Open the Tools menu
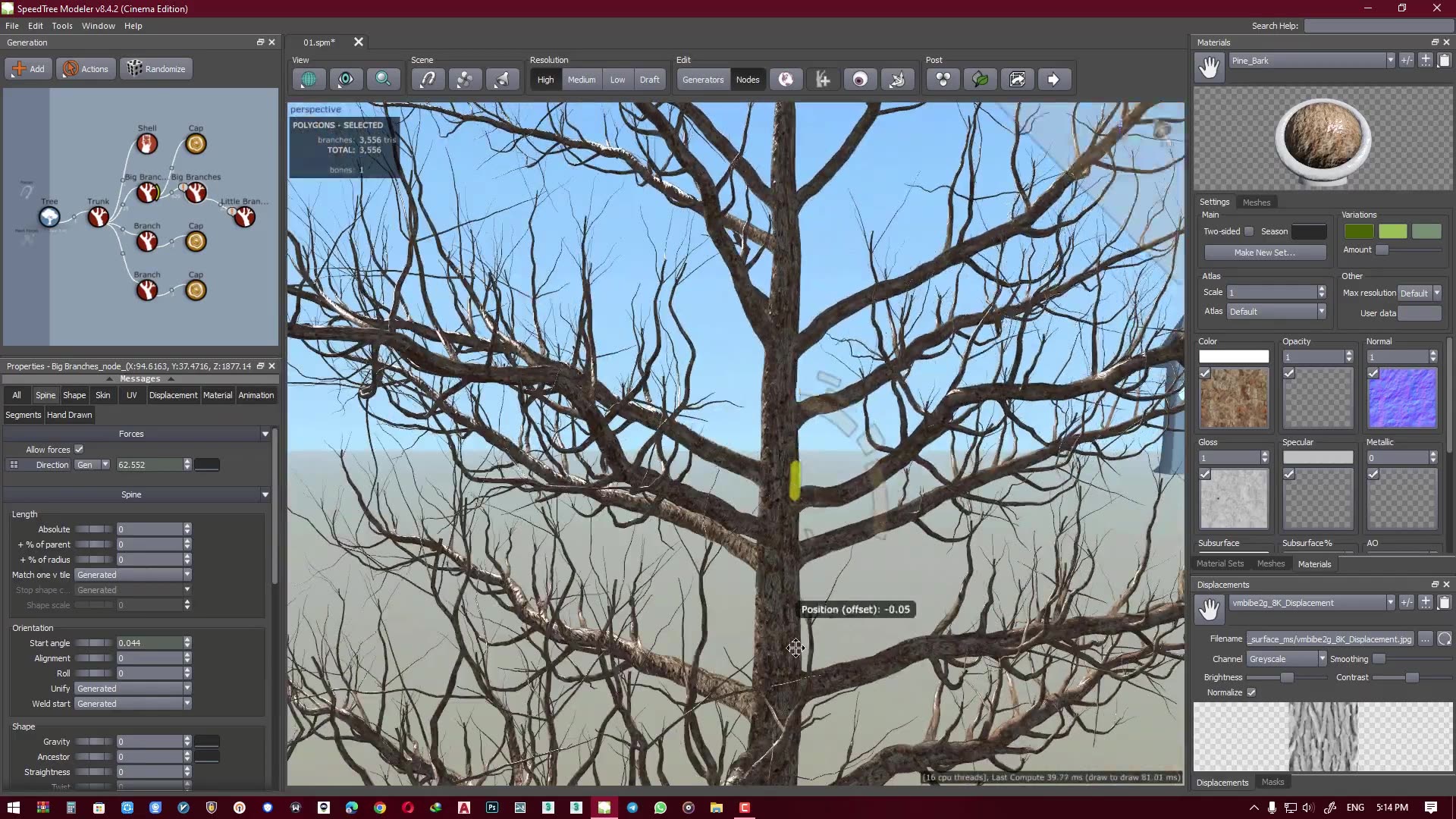The width and height of the screenshot is (1456, 819). click(61, 25)
